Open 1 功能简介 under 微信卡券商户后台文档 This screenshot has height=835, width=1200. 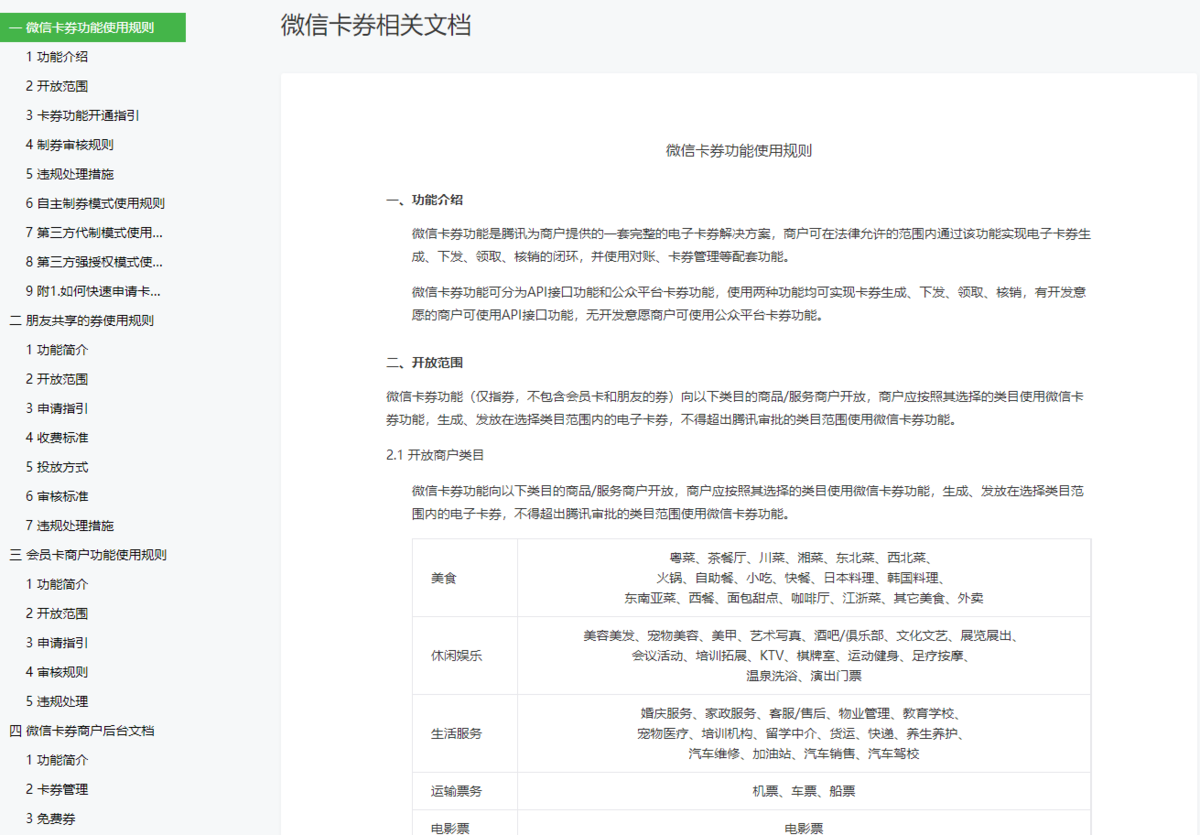pos(57,760)
